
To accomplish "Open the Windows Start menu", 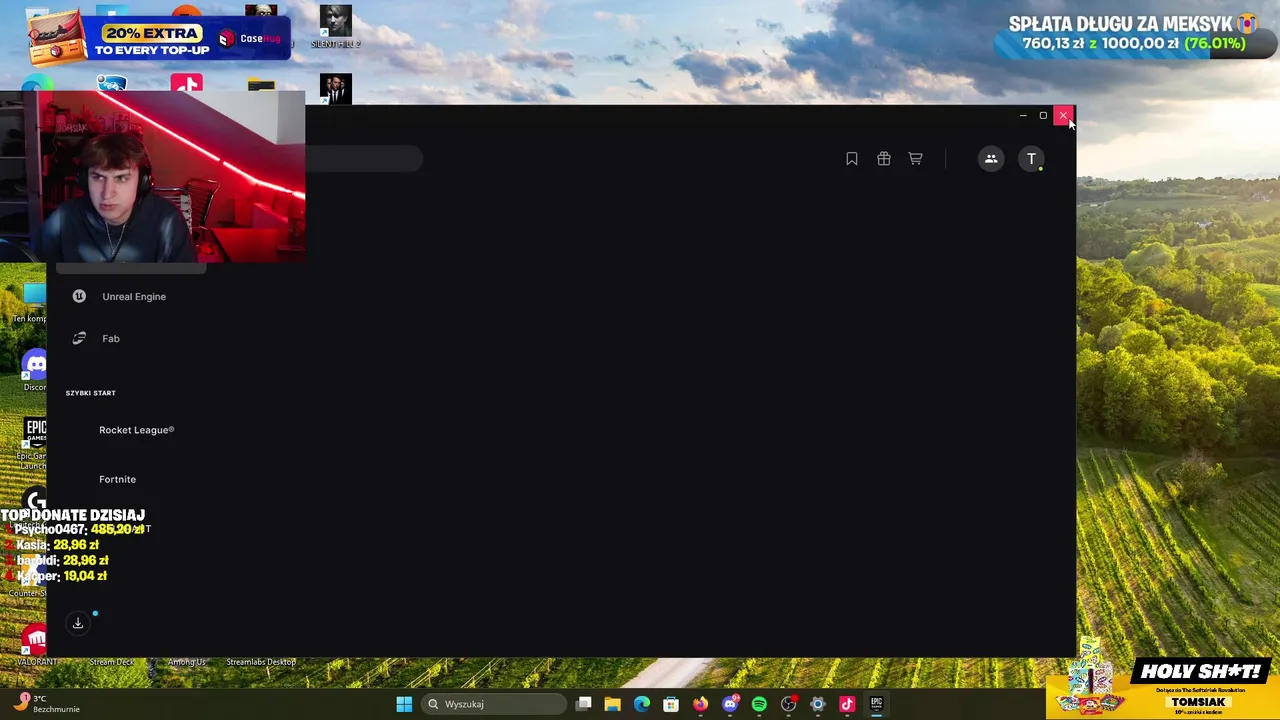I will tap(404, 704).
